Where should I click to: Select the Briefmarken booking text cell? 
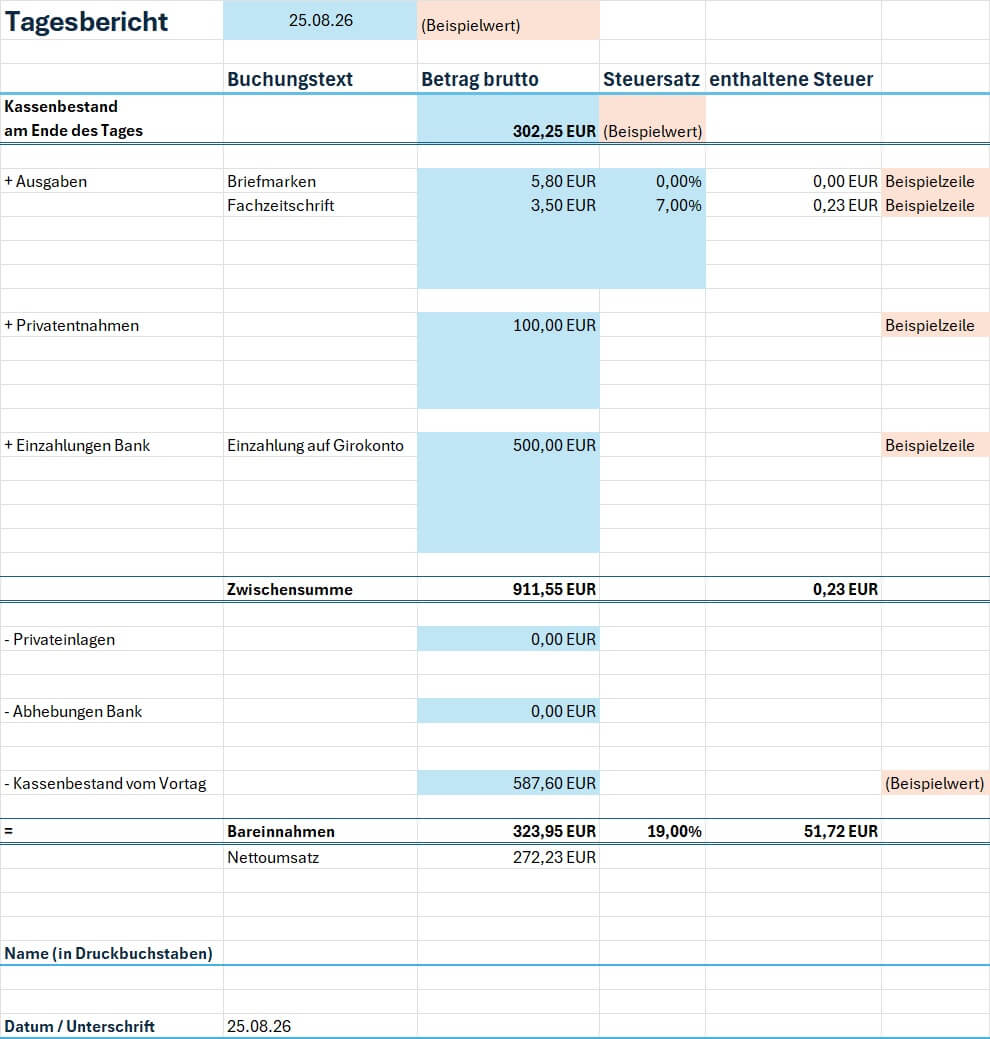[x=320, y=181]
